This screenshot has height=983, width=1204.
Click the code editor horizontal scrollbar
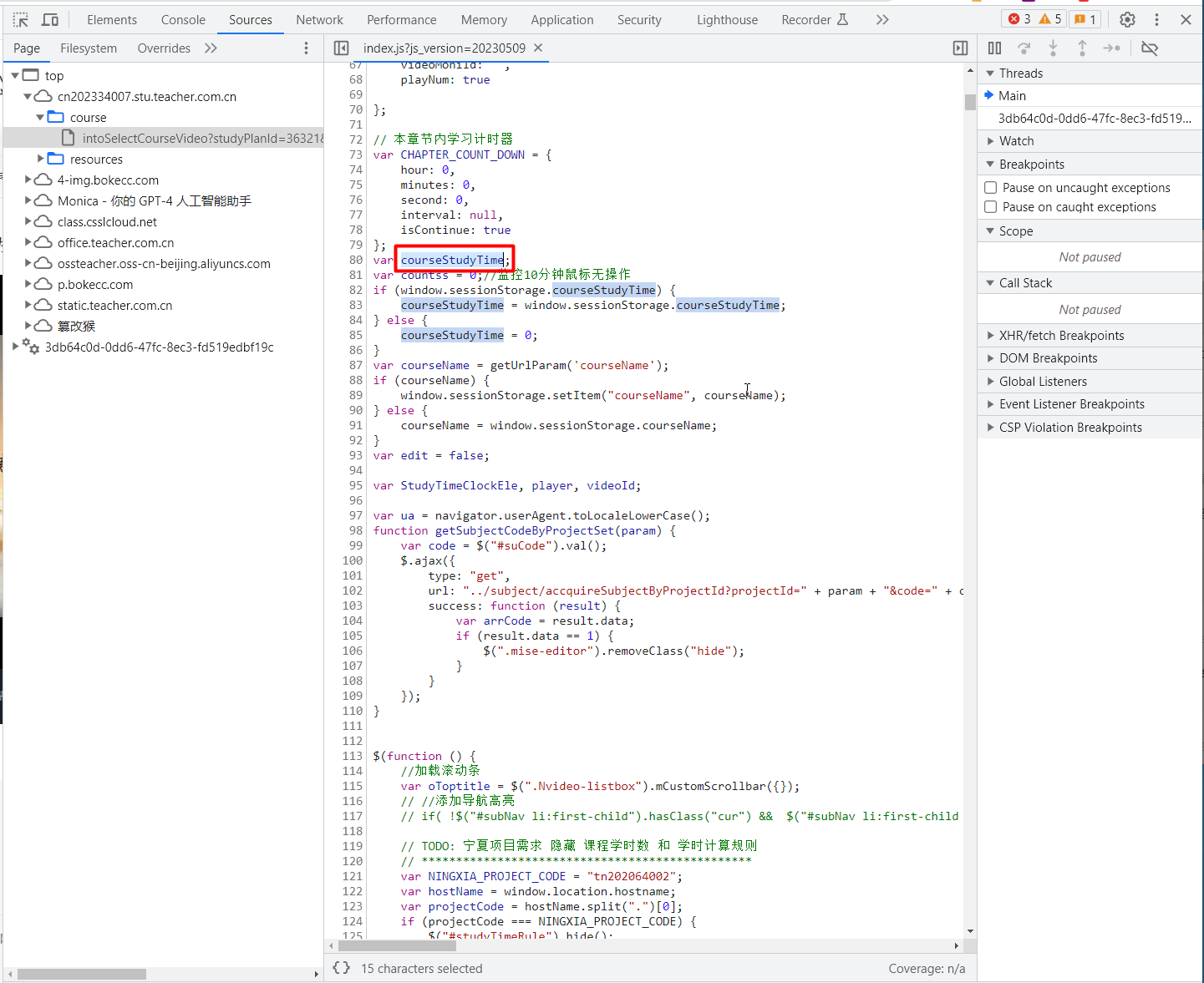pos(397,945)
